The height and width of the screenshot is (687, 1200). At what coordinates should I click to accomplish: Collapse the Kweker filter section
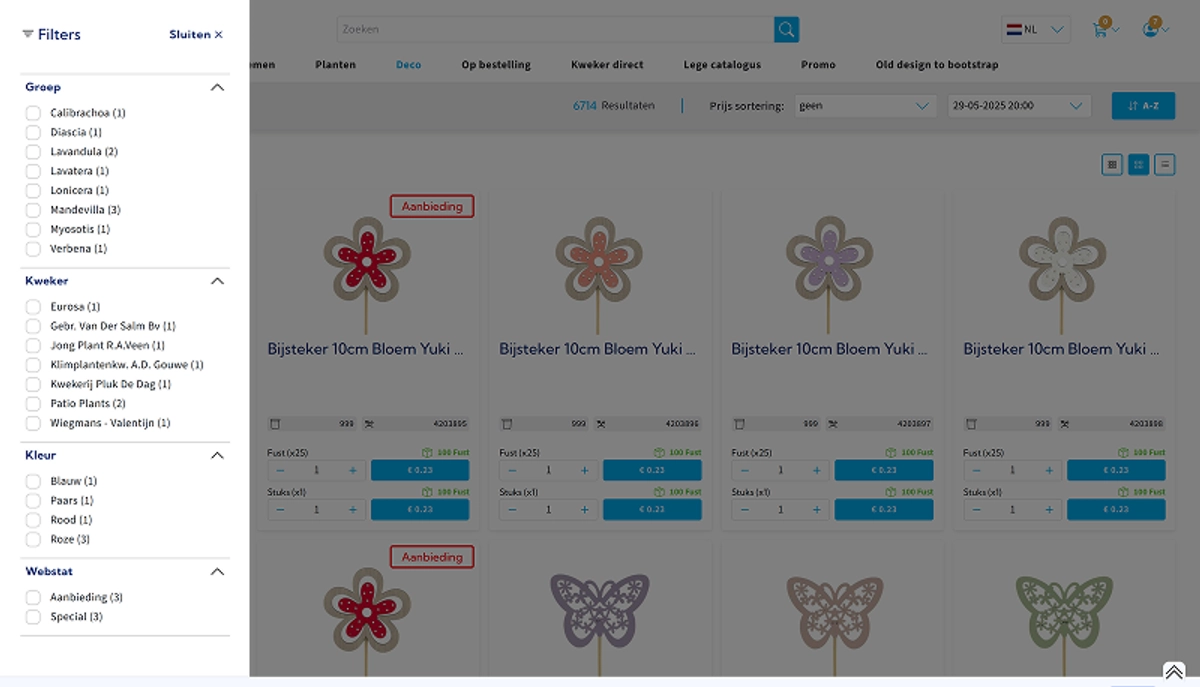[217, 281]
